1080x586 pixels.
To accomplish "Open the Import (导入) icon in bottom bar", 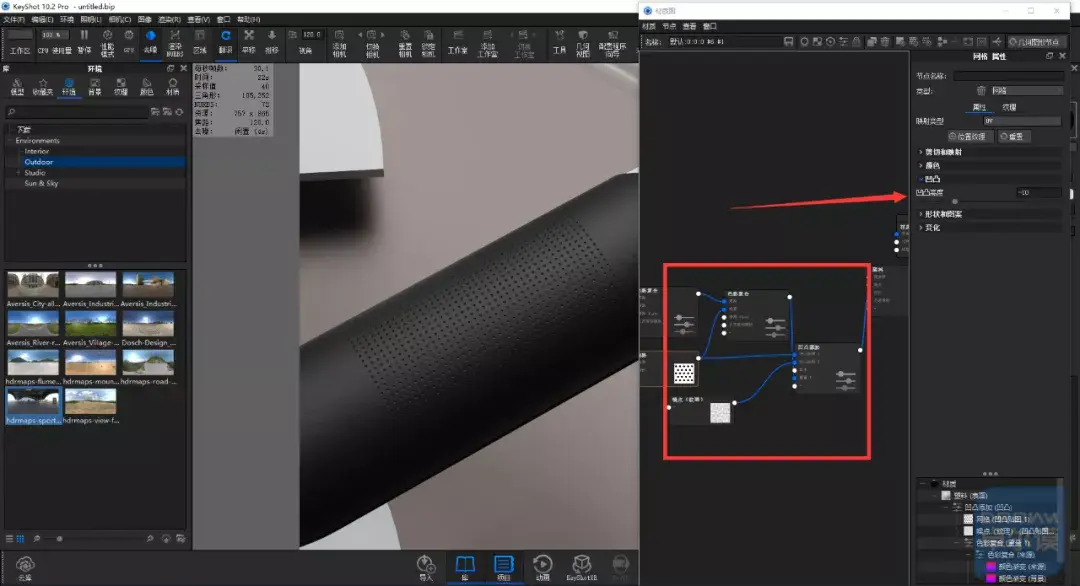I will pos(426,567).
